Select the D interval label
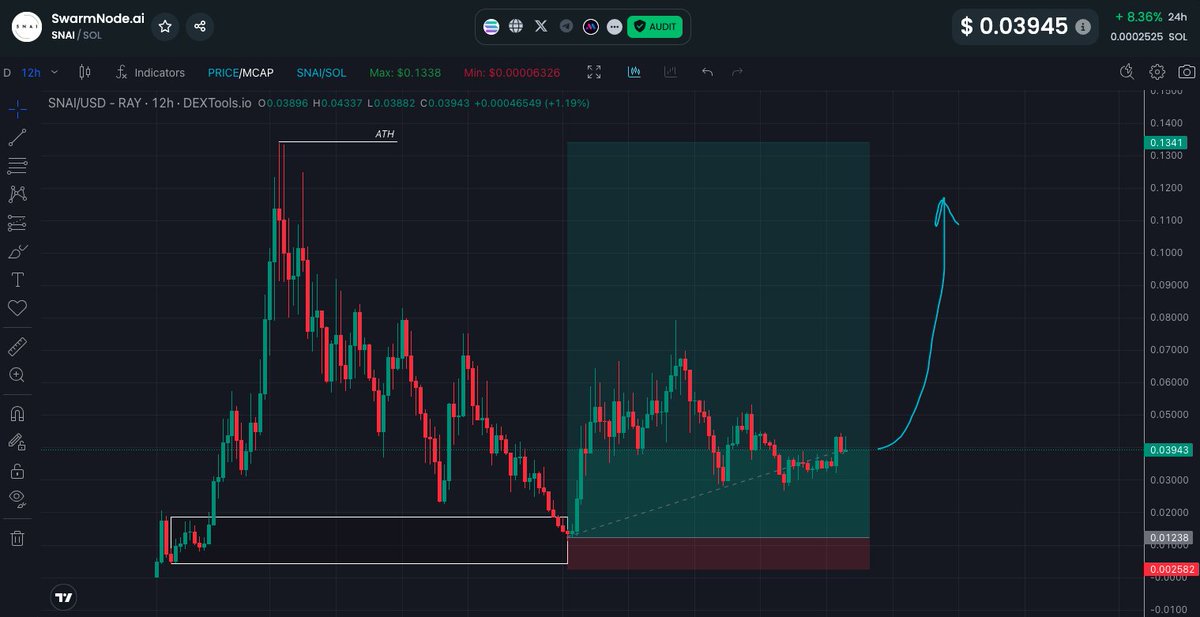Screen dimensions: 1200x617 7,73
